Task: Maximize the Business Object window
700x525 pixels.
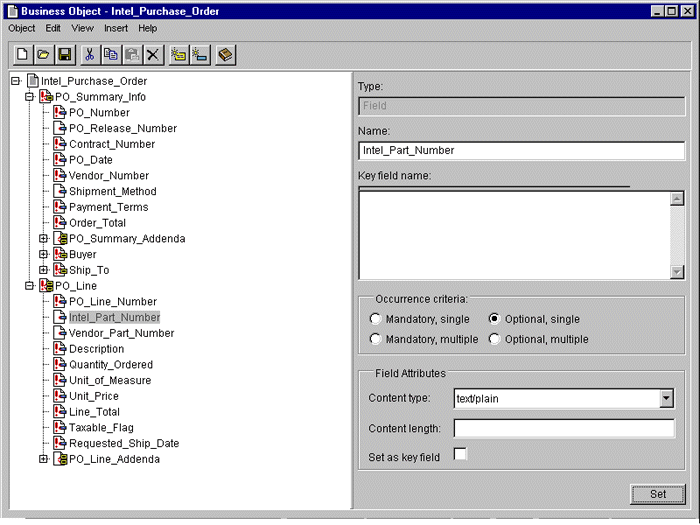Action: (671, 11)
